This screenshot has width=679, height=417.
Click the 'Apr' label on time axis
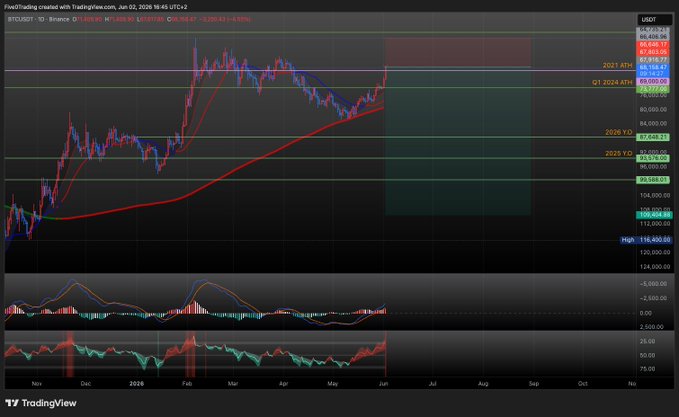(x=284, y=384)
